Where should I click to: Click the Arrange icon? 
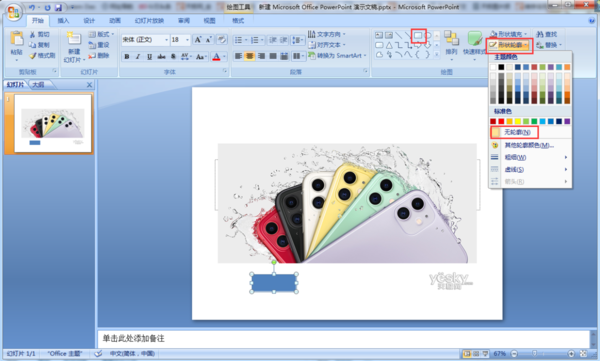[x=452, y=43]
